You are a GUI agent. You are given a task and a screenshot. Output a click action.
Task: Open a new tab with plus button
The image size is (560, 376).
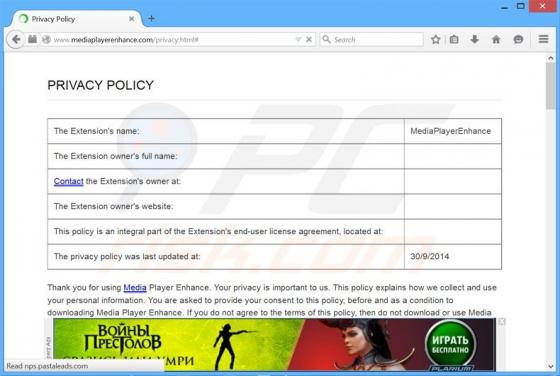tap(151, 19)
